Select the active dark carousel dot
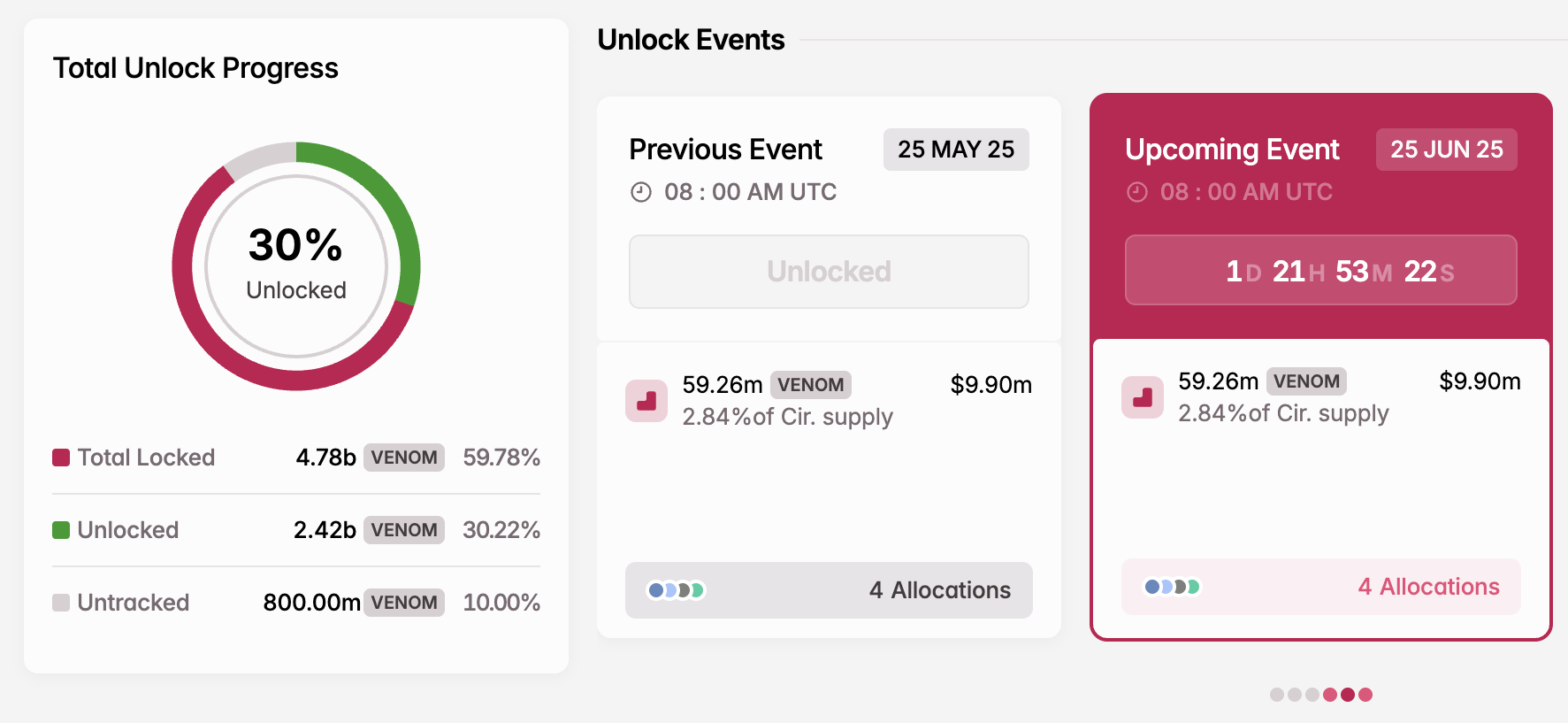 [1348, 695]
